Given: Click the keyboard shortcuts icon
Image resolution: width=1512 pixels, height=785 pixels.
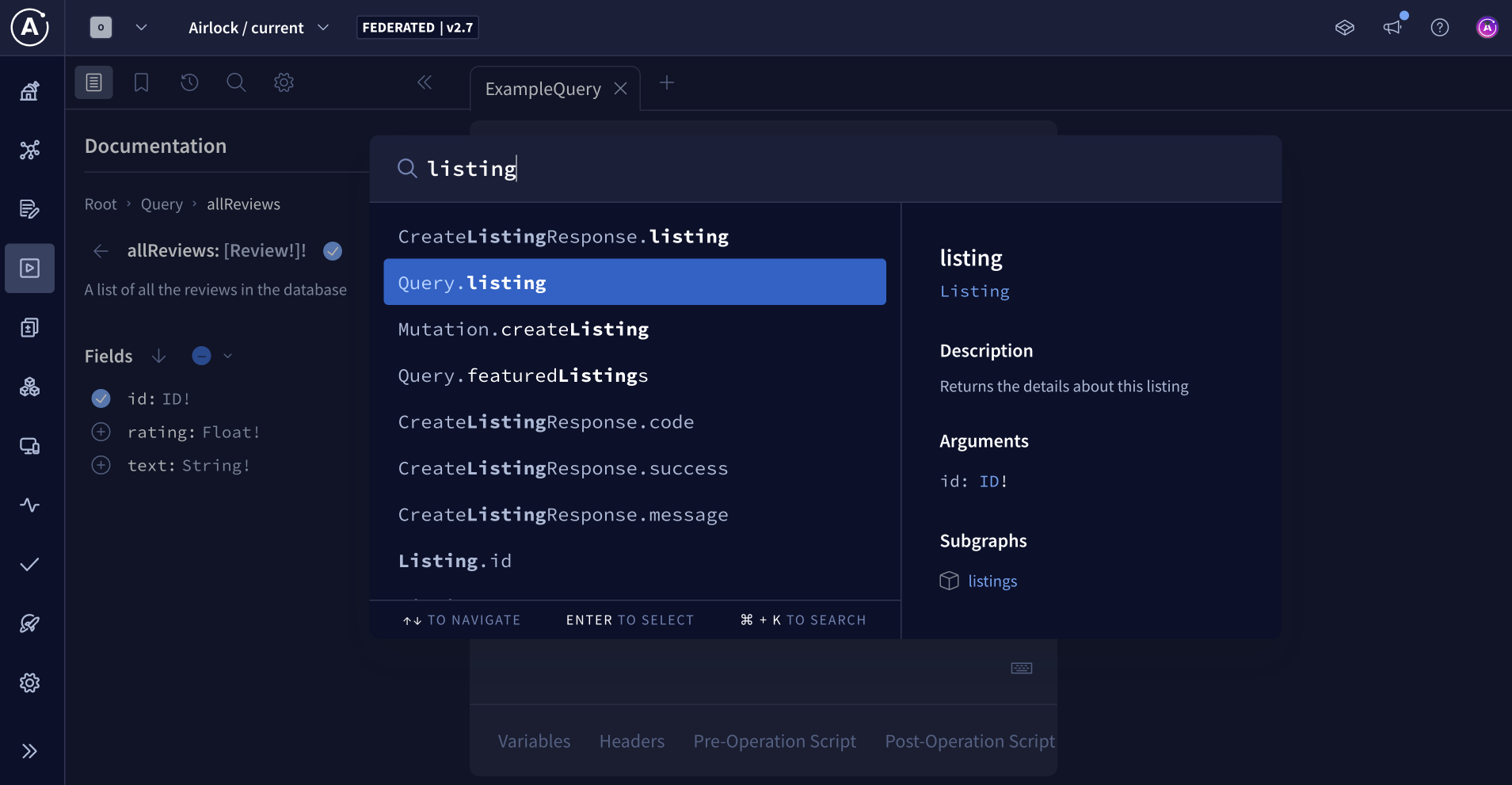Looking at the screenshot, I should pos(1021,668).
